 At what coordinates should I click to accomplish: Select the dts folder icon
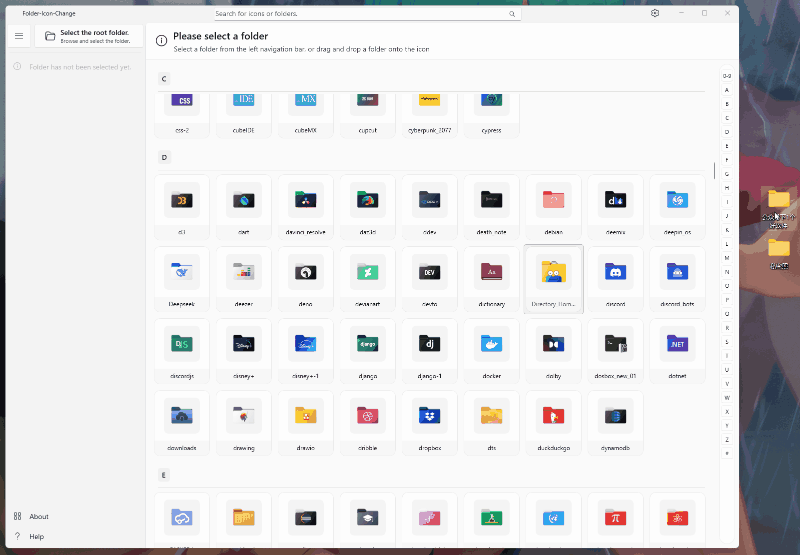coord(491,423)
